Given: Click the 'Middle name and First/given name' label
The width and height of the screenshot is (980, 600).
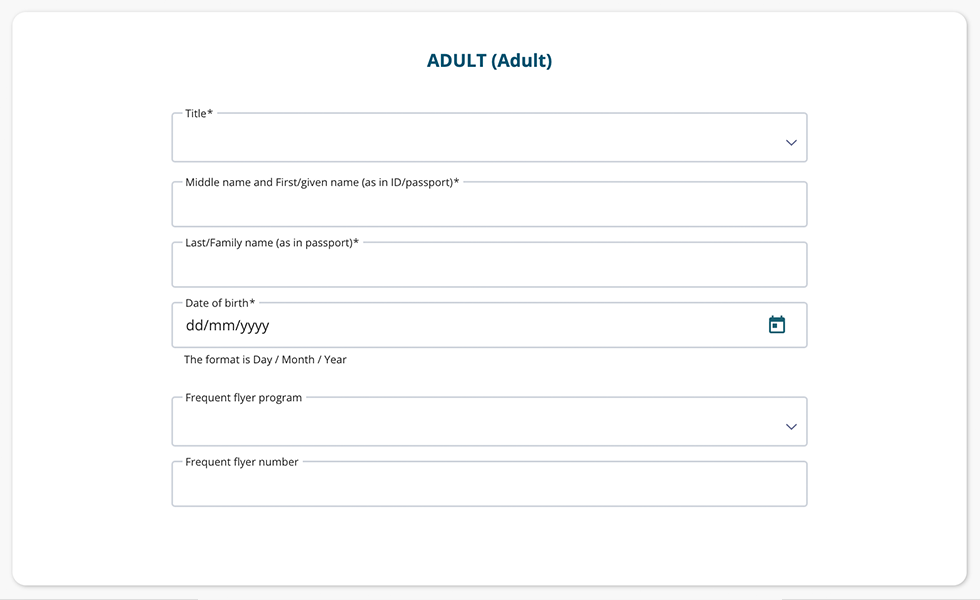Looking at the screenshot, I should pos(322,183).
